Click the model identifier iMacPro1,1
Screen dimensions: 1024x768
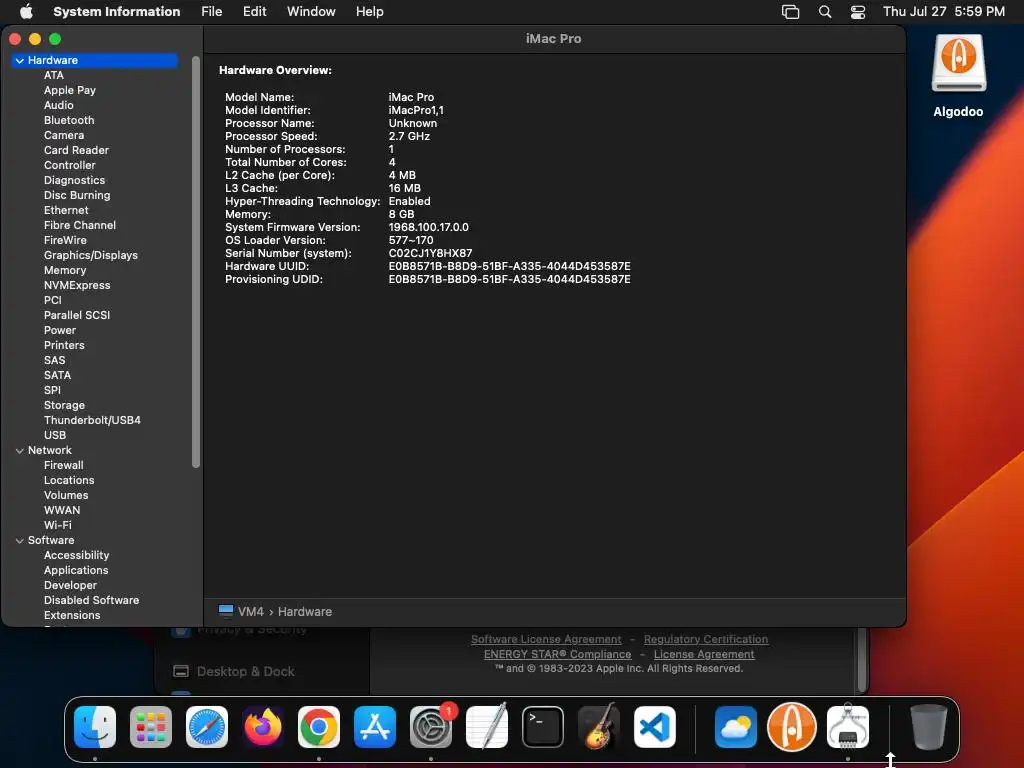[416, 110]
